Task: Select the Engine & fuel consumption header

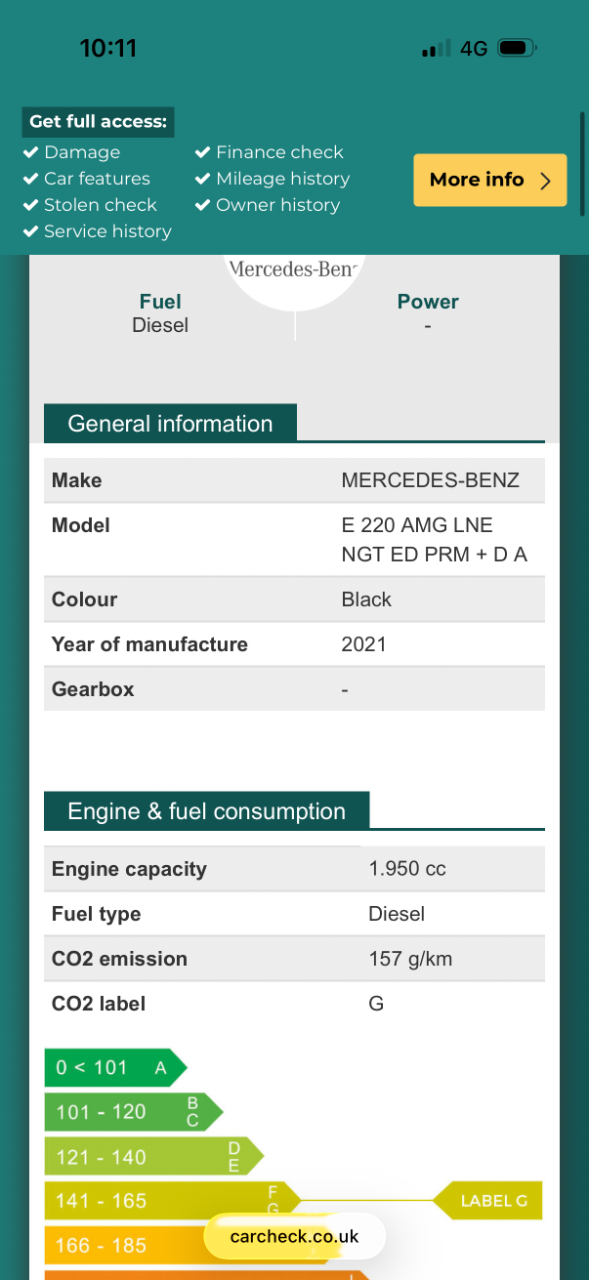Action: pyautogui.click(x=206, y=811)
